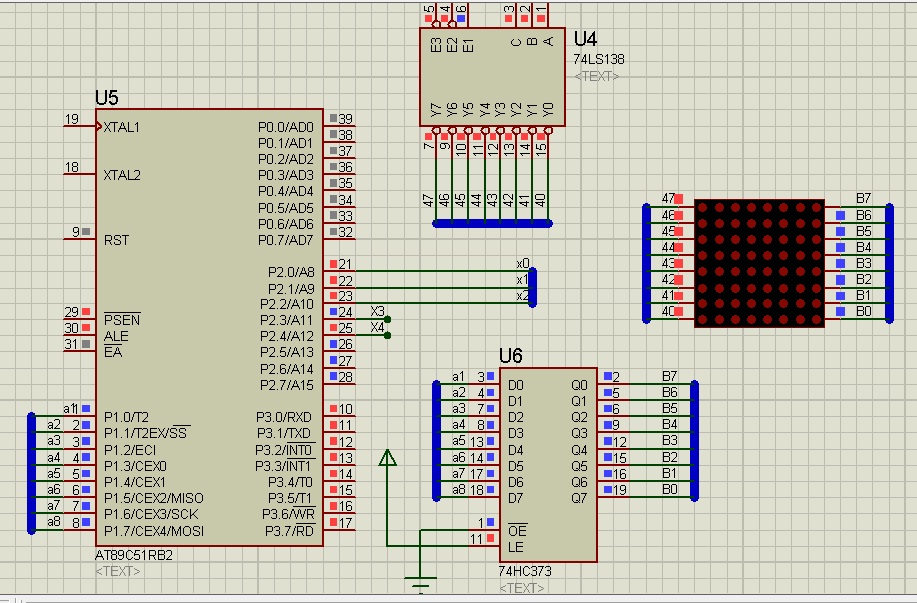Select the blue bus left of U6 inputs

[436, 441]
